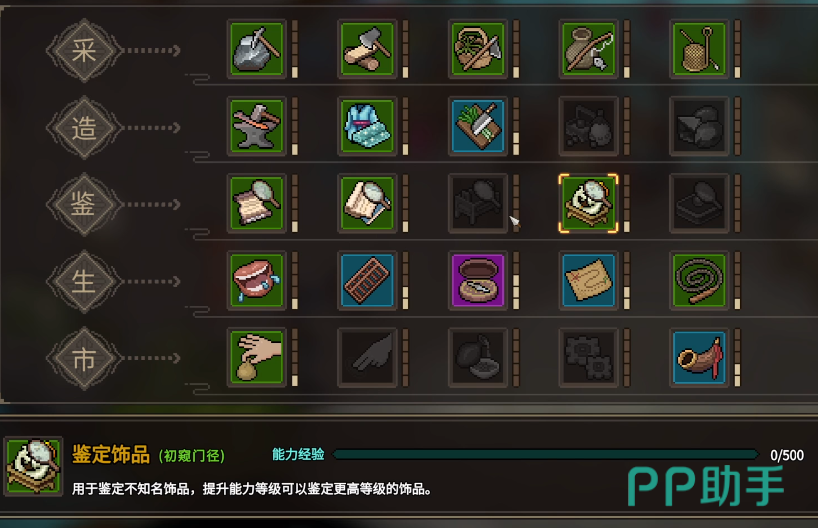Click the 鉴定饰品 detail thumbnail icon

pos(33,466)
